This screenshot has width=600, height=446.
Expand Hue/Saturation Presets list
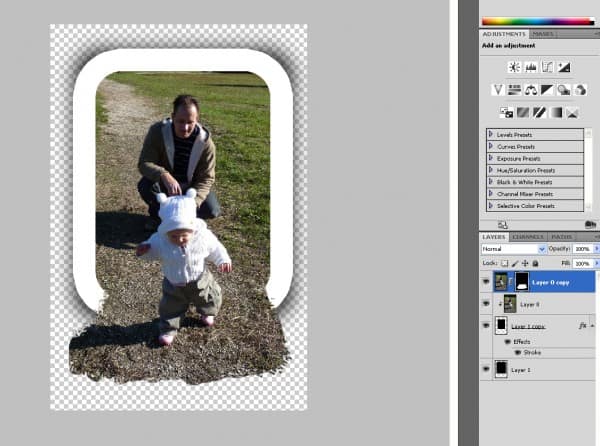(491, 169)
